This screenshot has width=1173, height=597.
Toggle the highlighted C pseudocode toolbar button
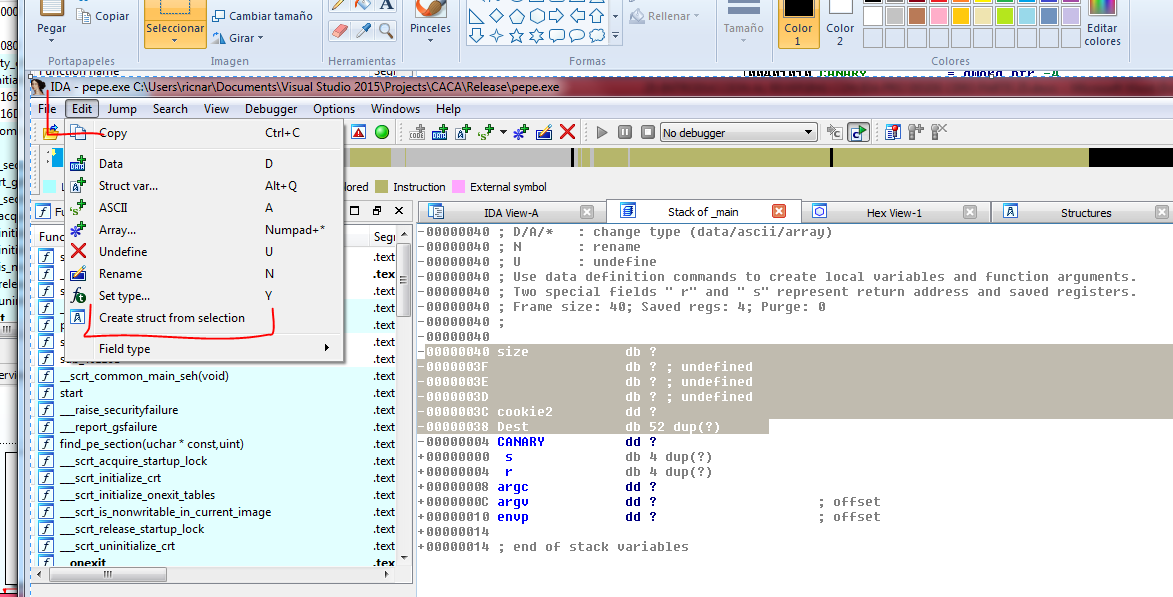[x=858, y=132]
